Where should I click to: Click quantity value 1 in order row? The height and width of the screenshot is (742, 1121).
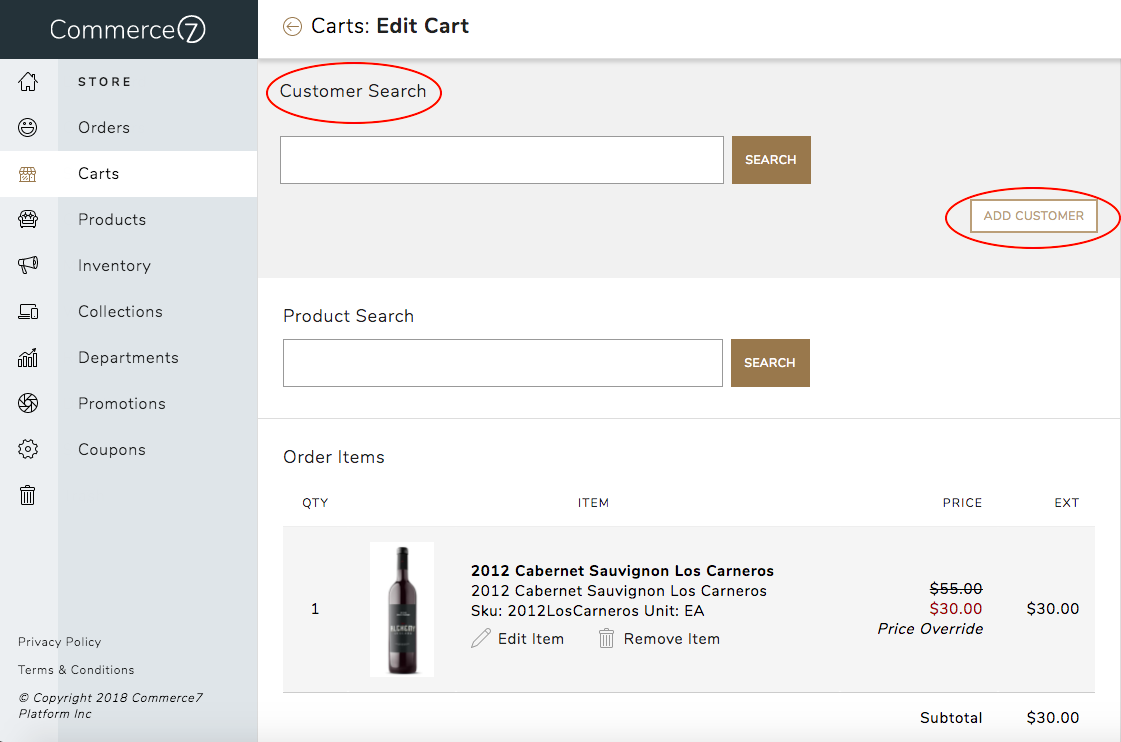(x=315, y=609)
